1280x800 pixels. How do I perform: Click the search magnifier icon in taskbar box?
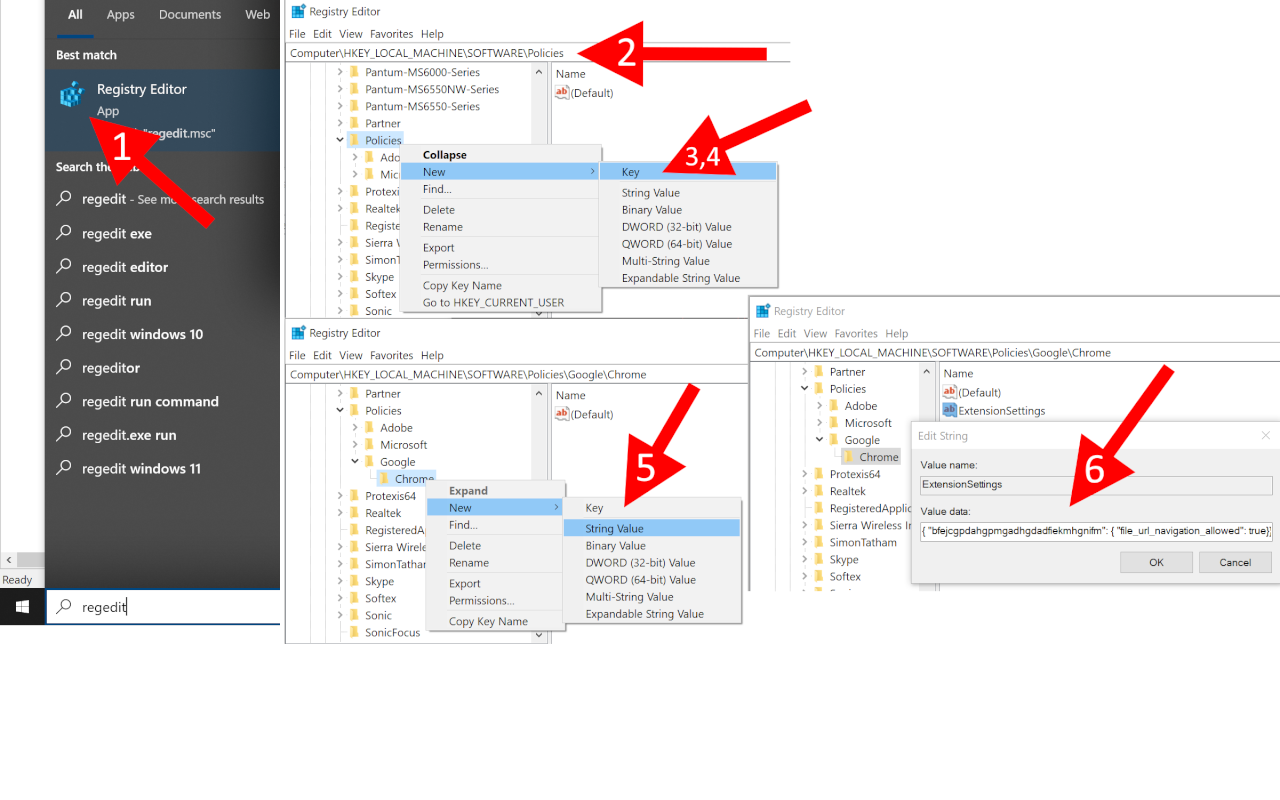(64, 607)
